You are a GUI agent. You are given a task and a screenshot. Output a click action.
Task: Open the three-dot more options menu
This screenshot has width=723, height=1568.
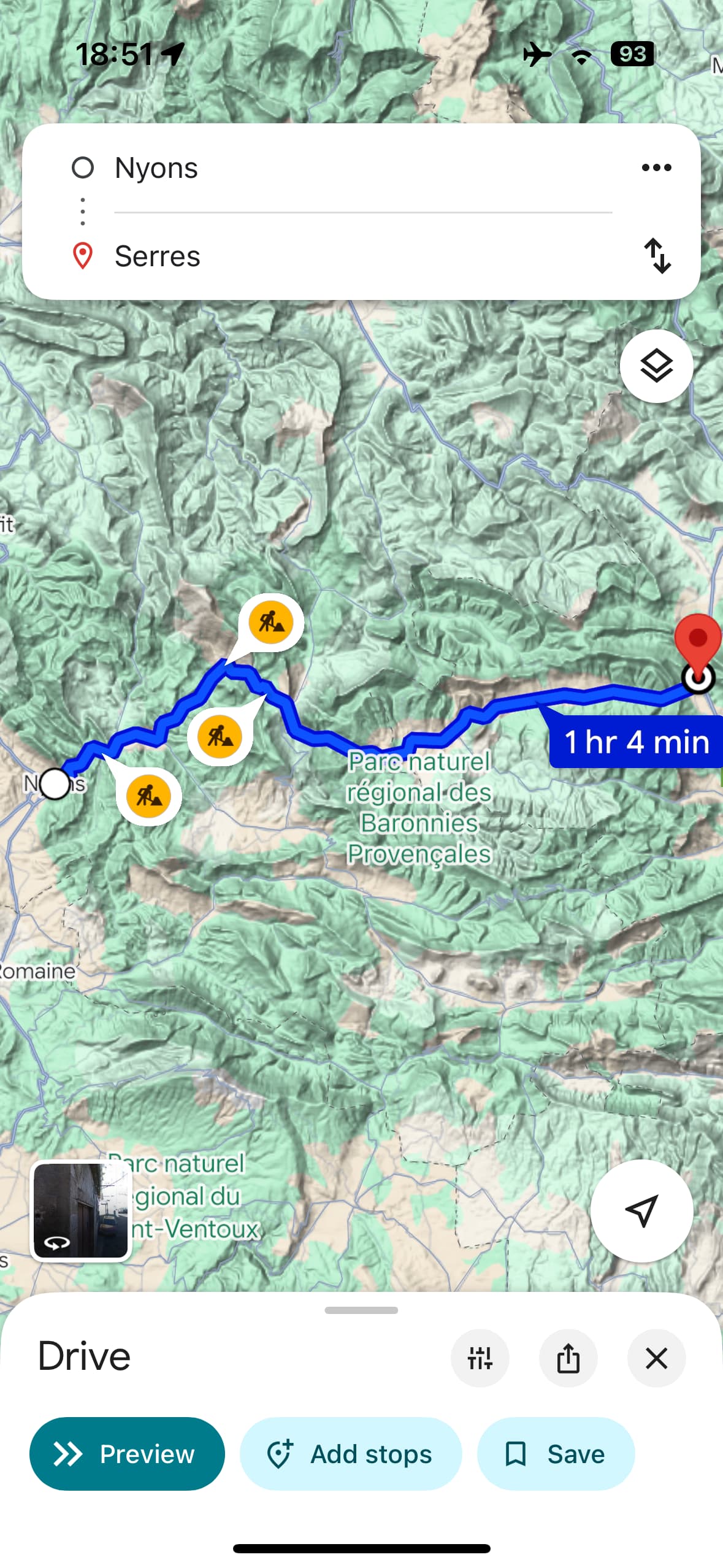click(656, 167)
